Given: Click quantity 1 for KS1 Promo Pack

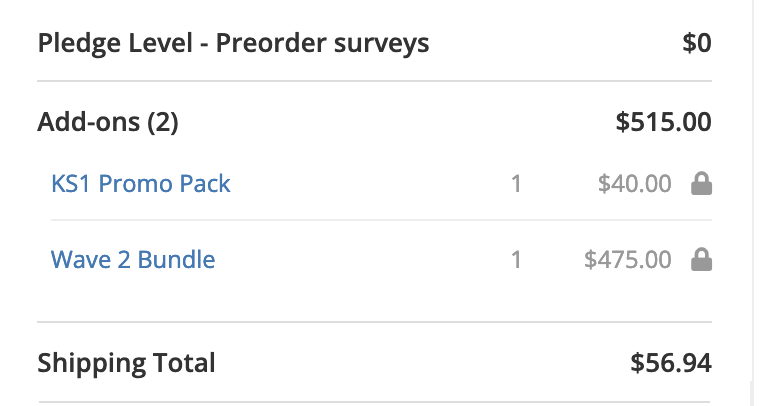Looking at the screenshot, I should (x=516, y=184).
